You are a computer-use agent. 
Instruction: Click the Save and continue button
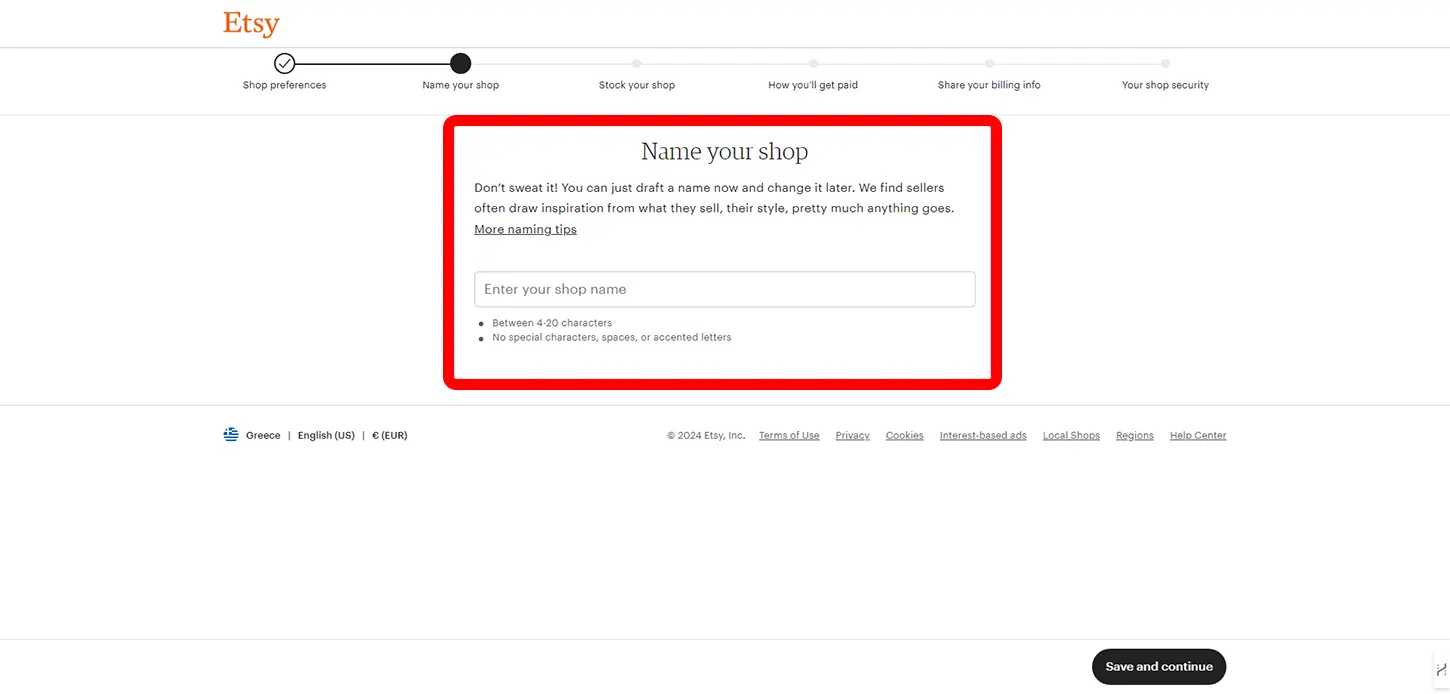click(1159, 667)
